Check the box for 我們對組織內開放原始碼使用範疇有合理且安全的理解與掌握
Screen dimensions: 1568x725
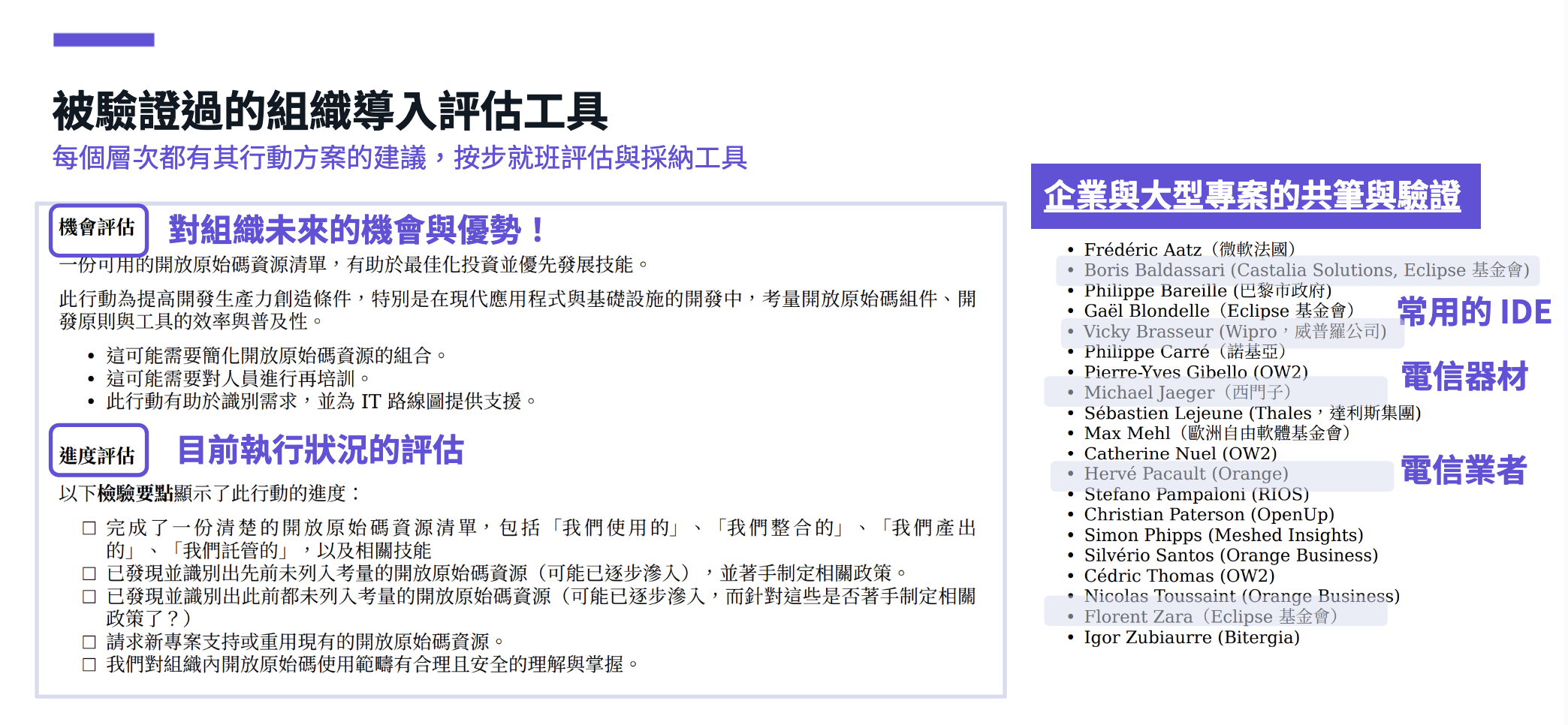[x=89, y=665]
